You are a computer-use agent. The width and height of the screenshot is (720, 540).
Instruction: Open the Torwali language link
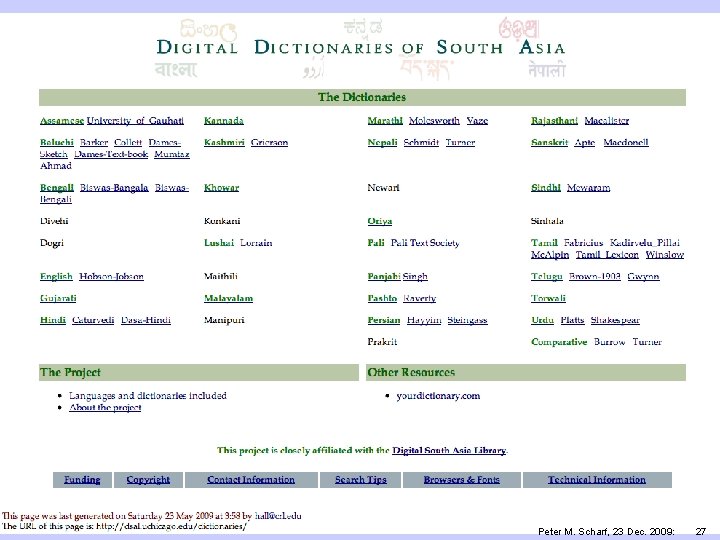point(549,298)
